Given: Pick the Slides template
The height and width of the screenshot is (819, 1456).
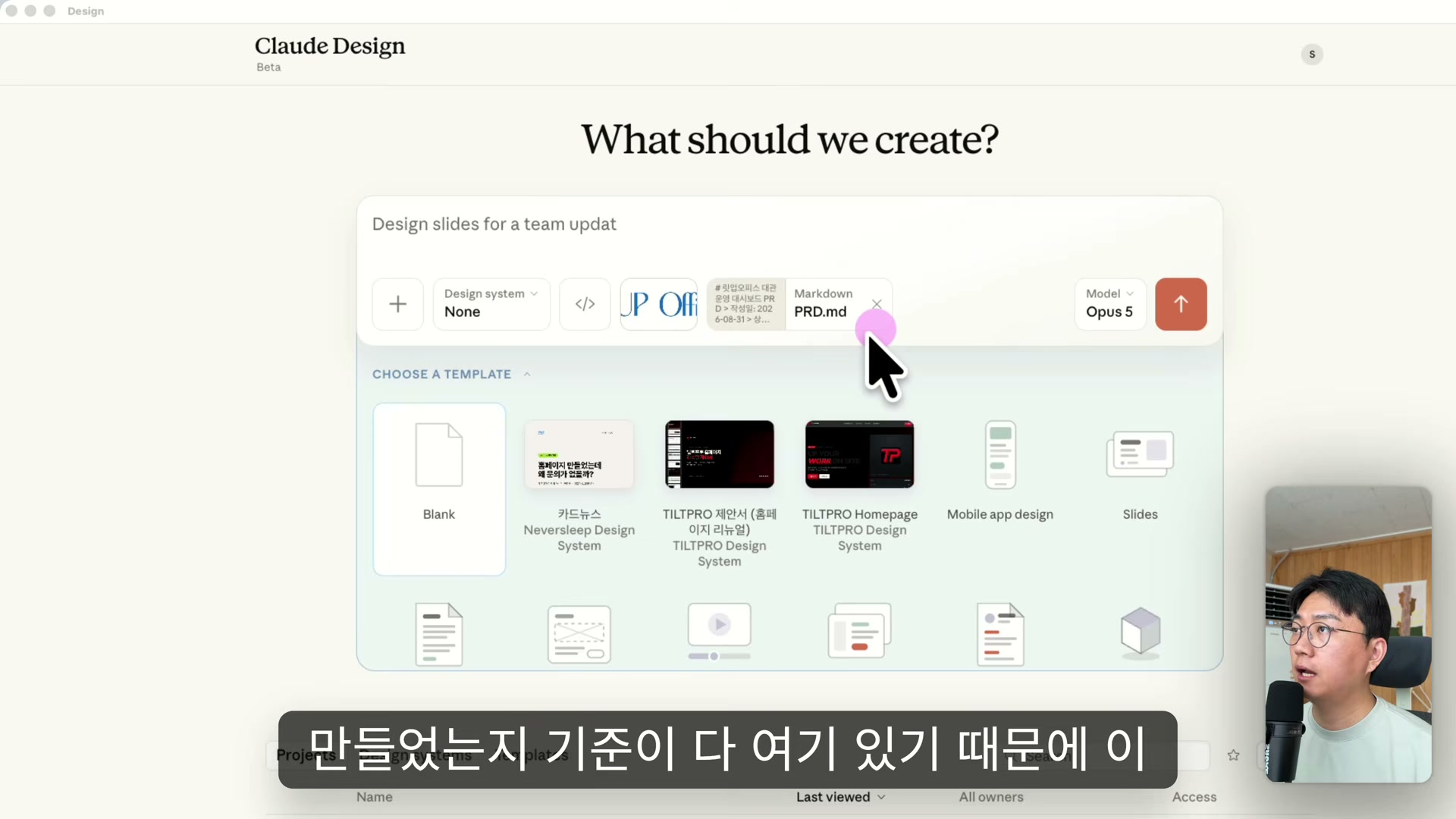Looking at the screenshot, I should click(x=1140, y=472).
